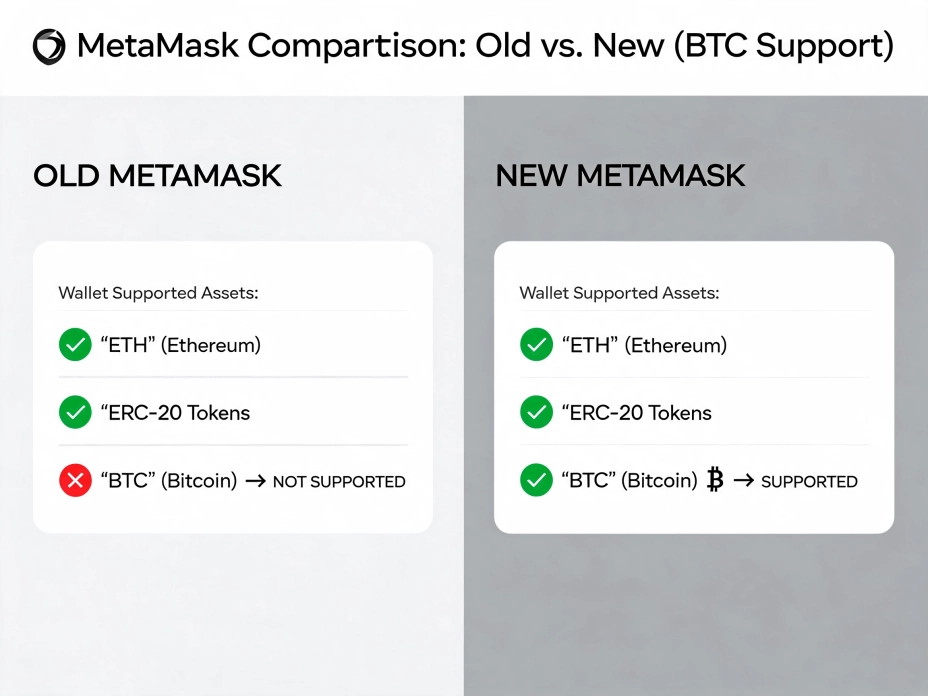Click the arrow before SUPPORTED label
928x696 pixels.
click(744, 481)
